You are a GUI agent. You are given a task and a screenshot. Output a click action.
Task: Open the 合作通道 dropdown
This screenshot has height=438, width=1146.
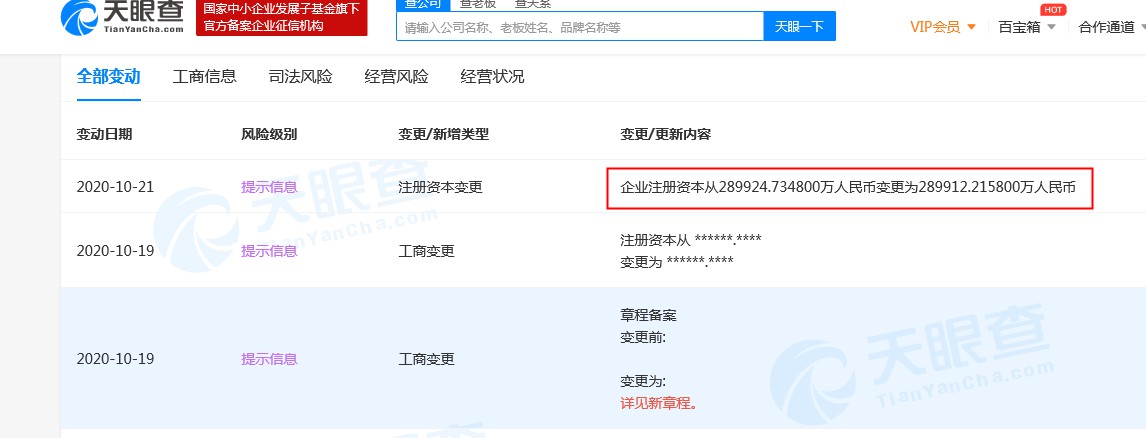1112,27
